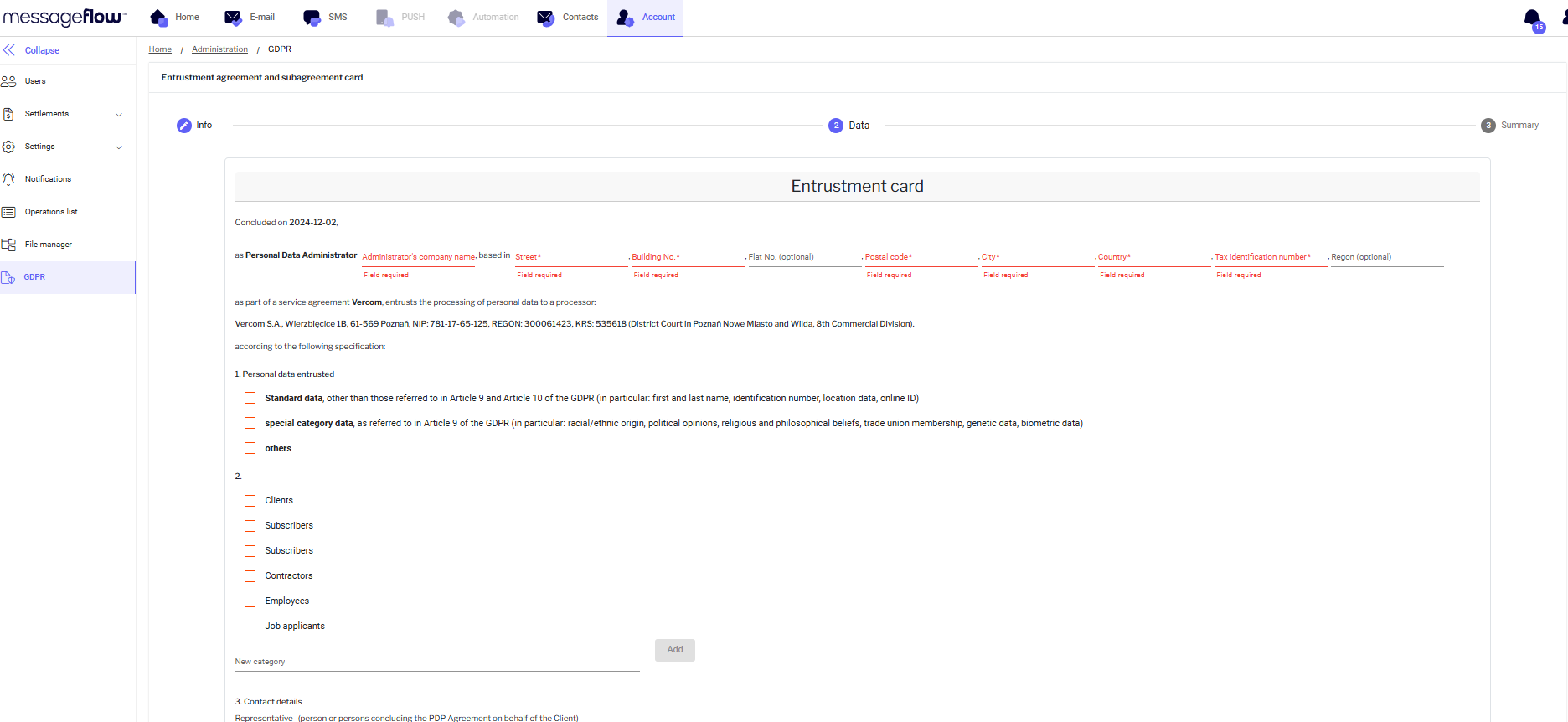
Task: Expand the Settings sidebar menu
Action: pyautogui.click(x=118, y=147)
